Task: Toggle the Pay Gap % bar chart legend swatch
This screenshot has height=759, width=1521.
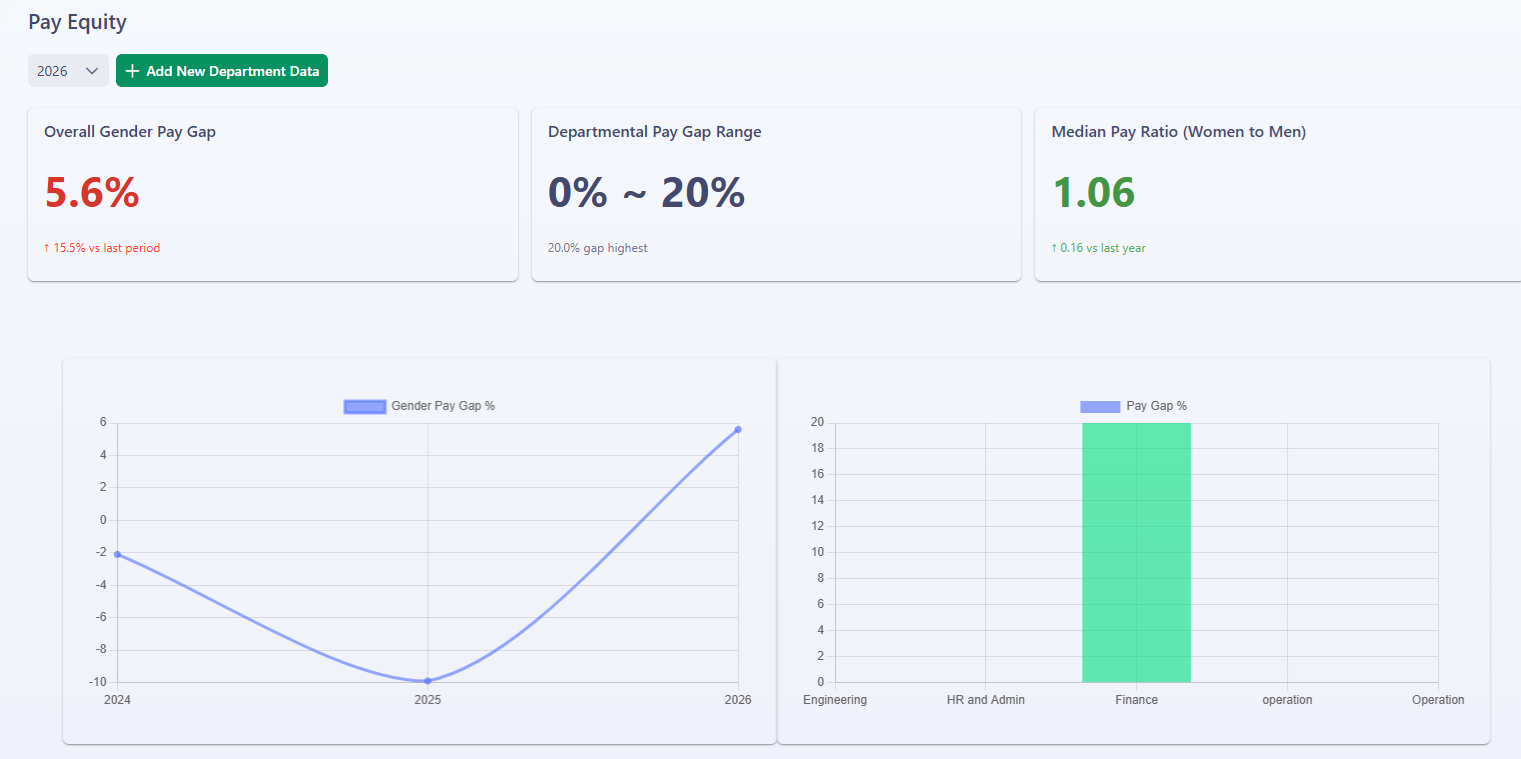Action: point(1100,406)
